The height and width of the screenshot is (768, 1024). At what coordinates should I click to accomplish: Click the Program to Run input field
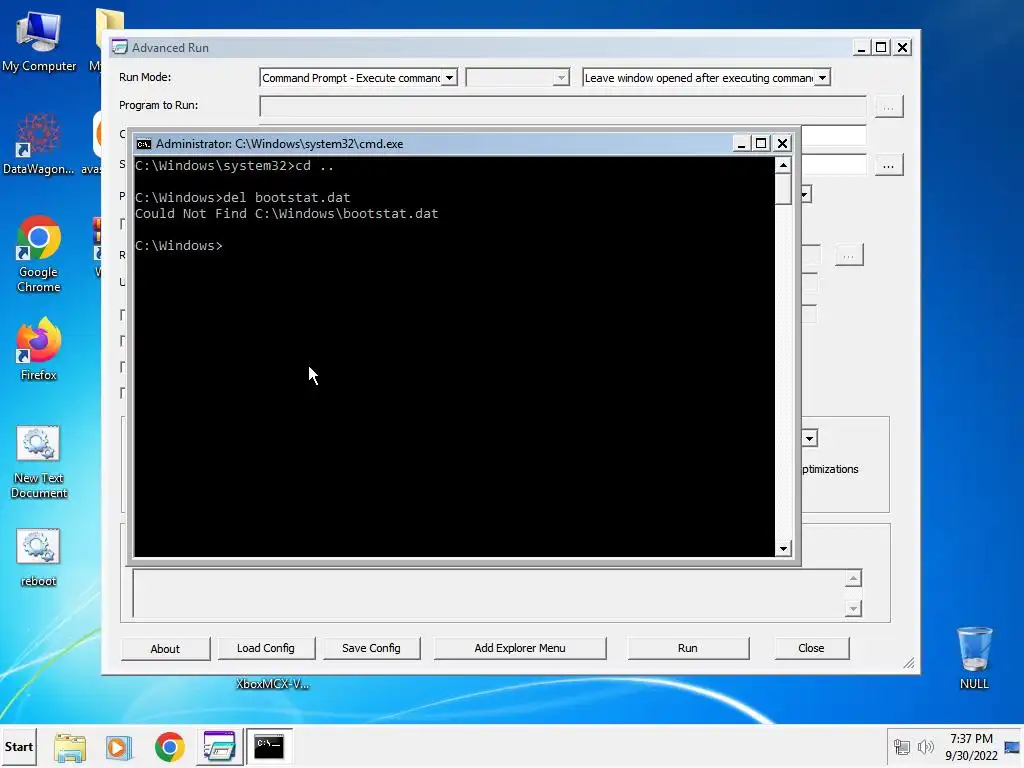point(562,106)
